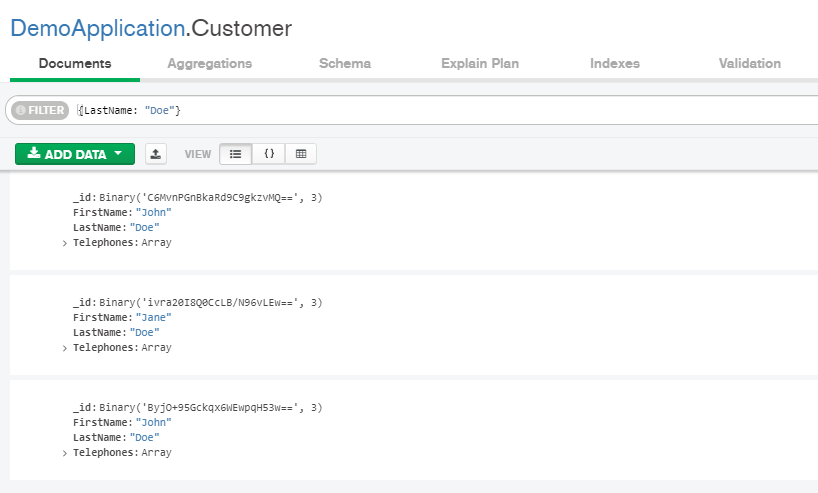The height and width of the screenshot is (493, 818).
Task: Switch to list view icon
Action: pos(235,154)
